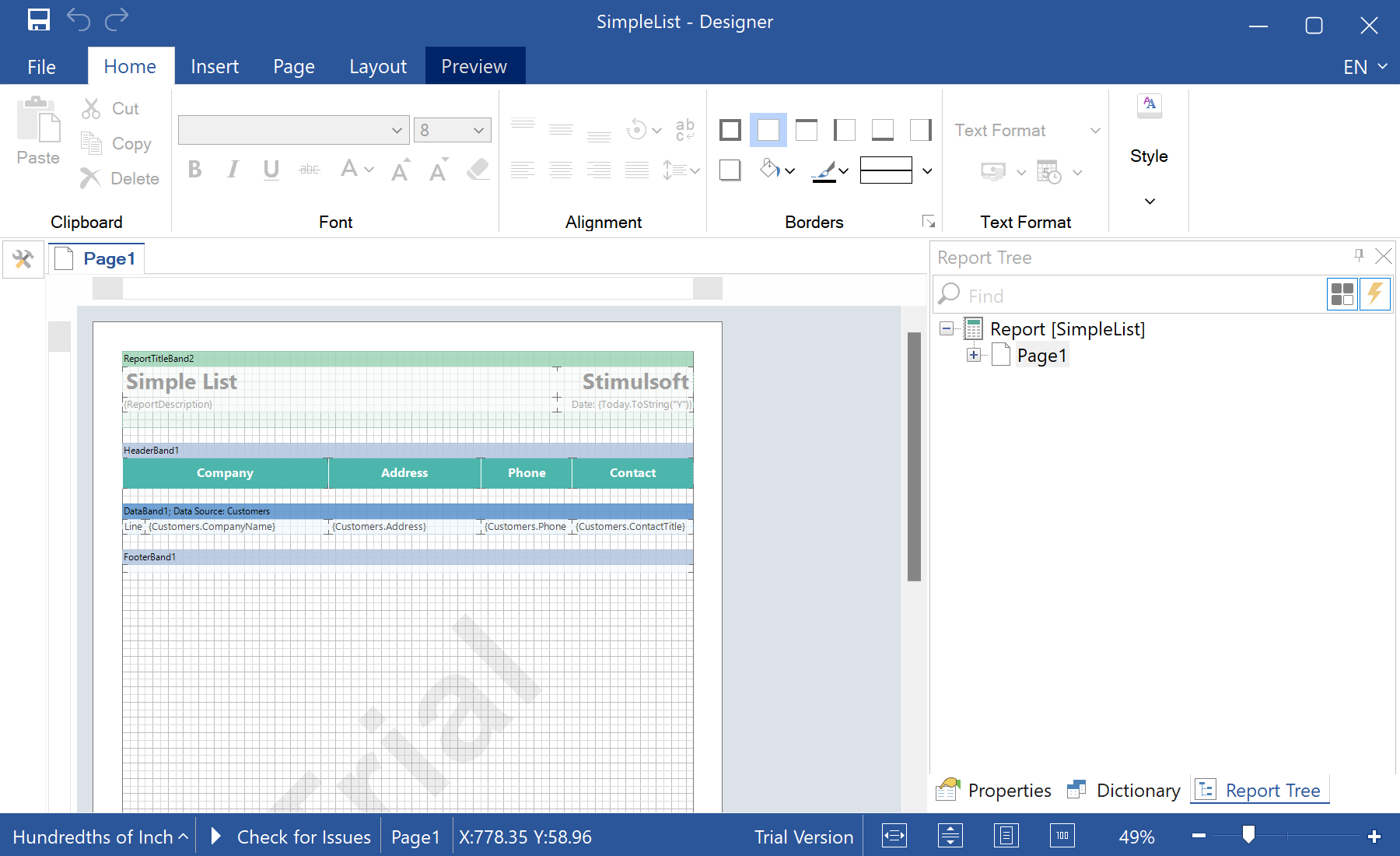The image size is (1400, 856).
Task: Click the fit page width icon
Action: click(x=894, y=837)
